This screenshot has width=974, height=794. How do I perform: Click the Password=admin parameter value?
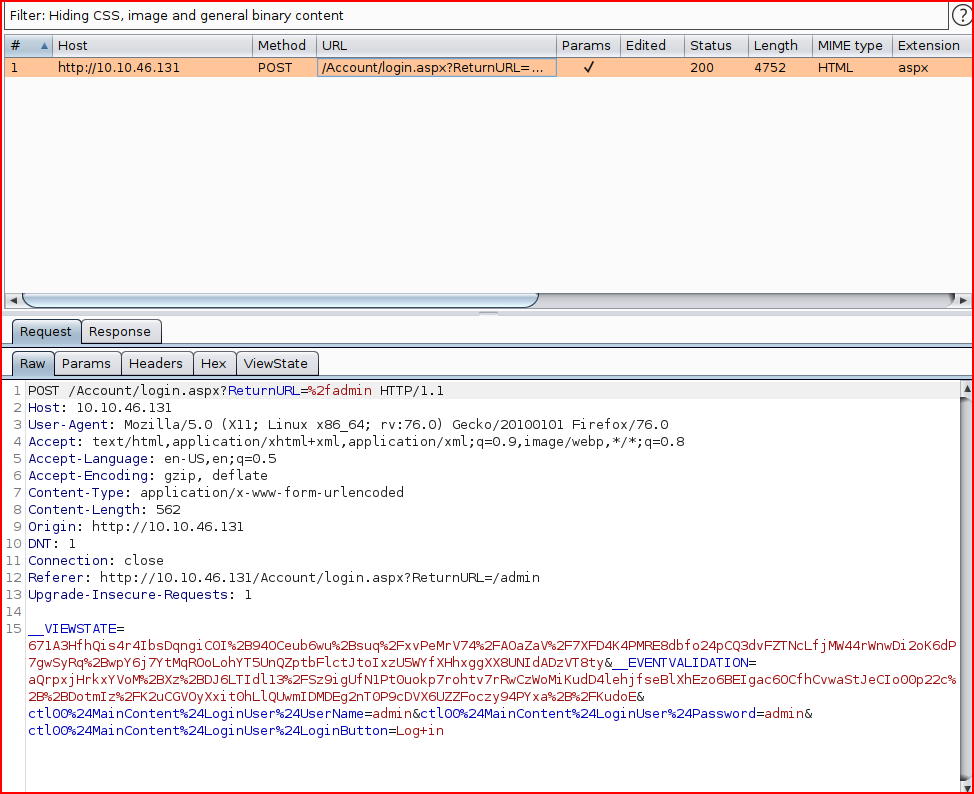785,714
